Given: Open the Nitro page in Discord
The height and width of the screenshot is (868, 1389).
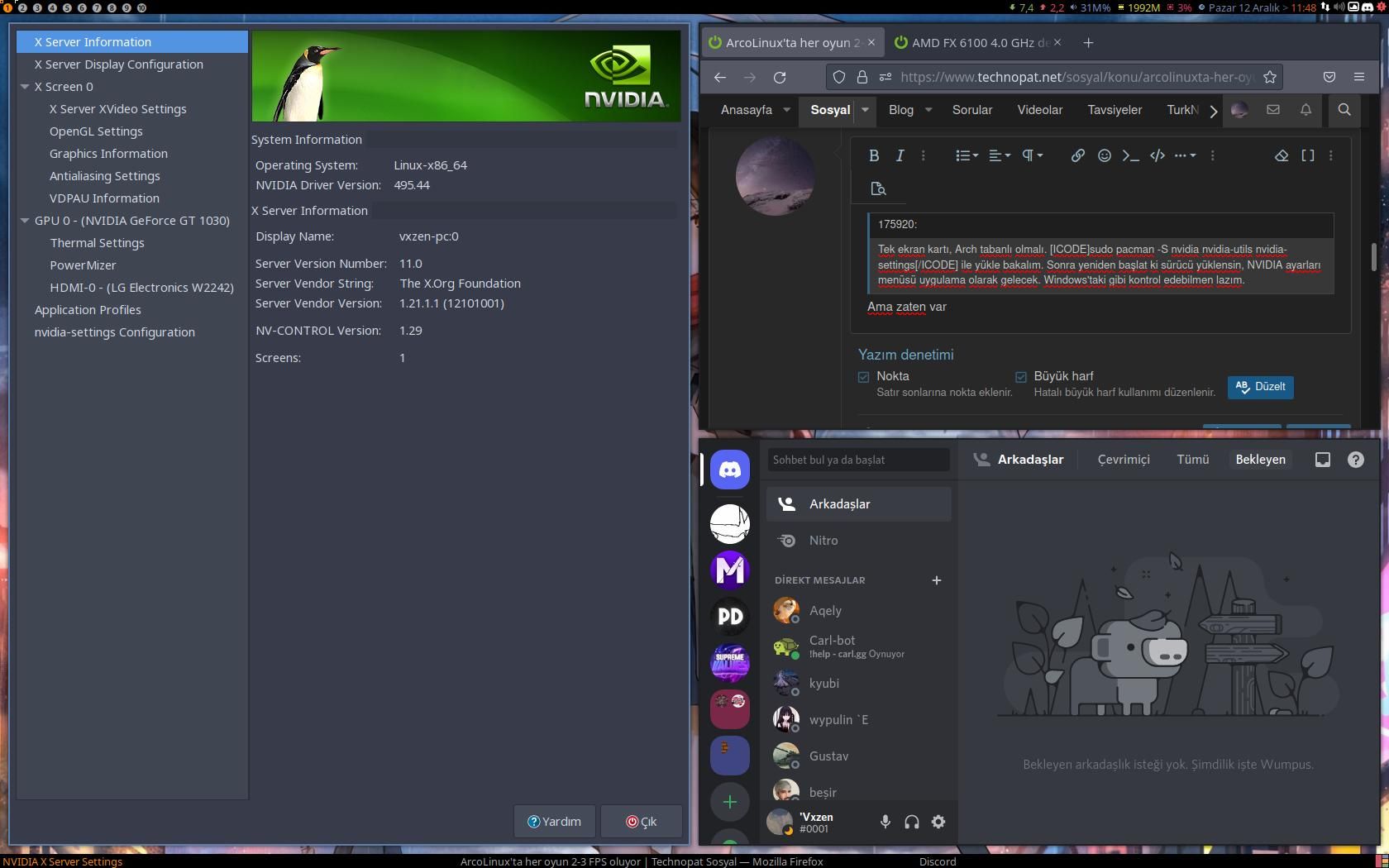Looking at the screenshot, I should click(x=858, y=541).
